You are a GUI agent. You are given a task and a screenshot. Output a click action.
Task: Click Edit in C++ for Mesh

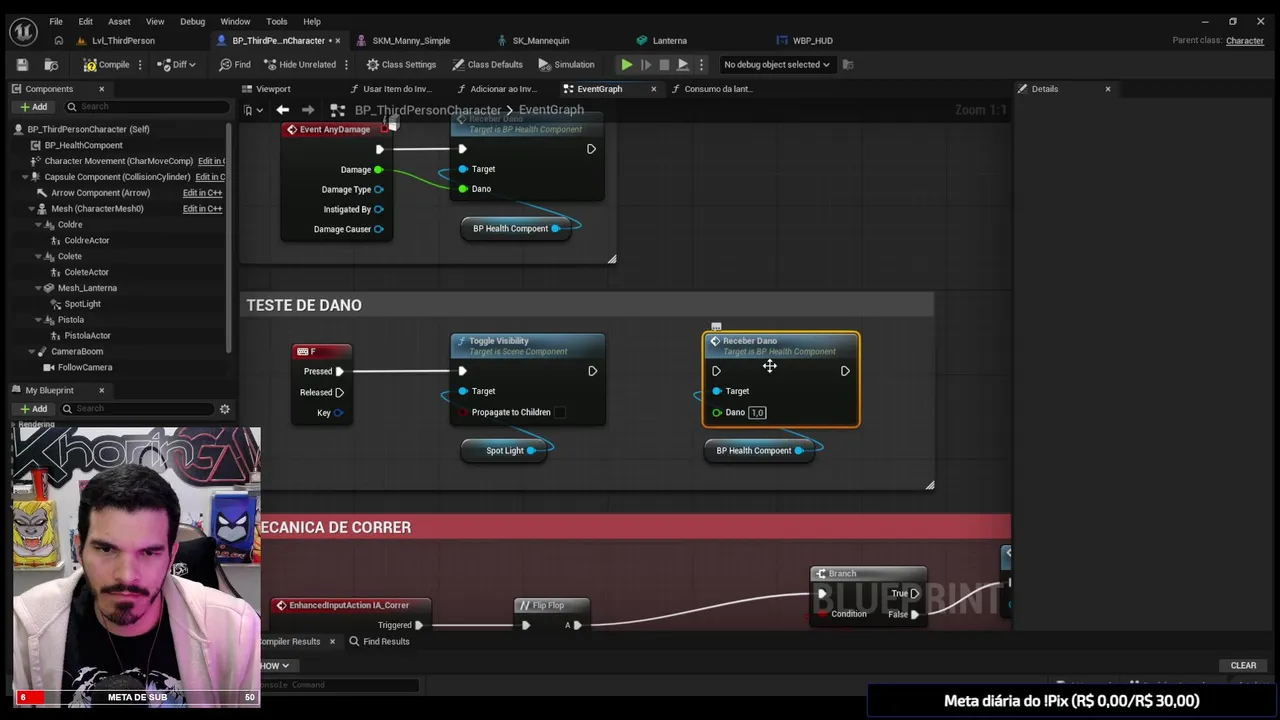[202, 209]
